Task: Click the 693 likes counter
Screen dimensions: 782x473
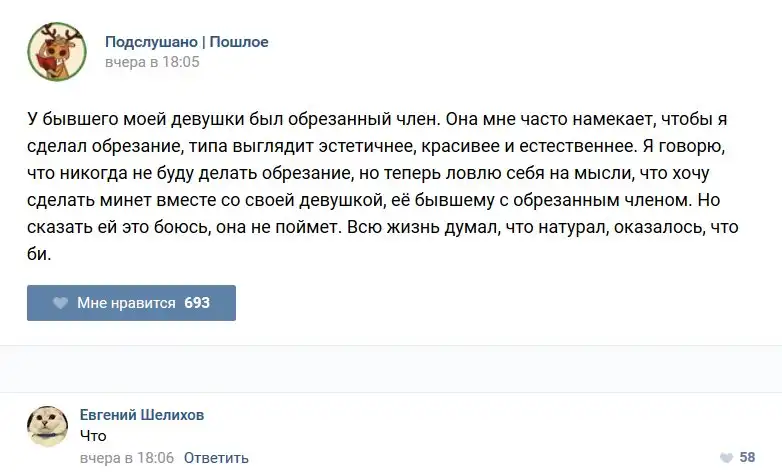Action: click(197, 303)
